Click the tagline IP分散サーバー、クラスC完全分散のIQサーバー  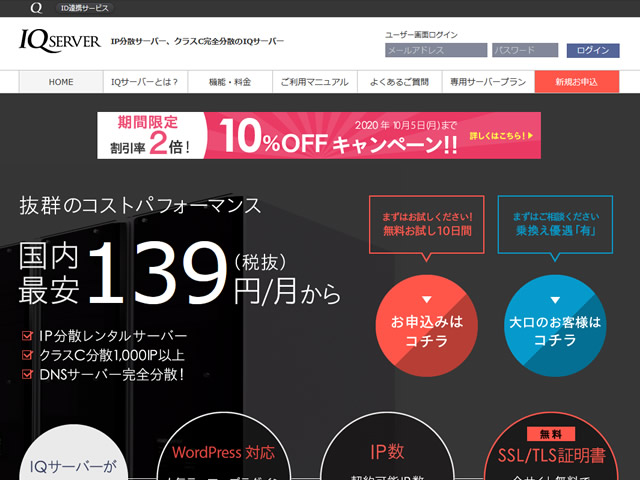197,42
